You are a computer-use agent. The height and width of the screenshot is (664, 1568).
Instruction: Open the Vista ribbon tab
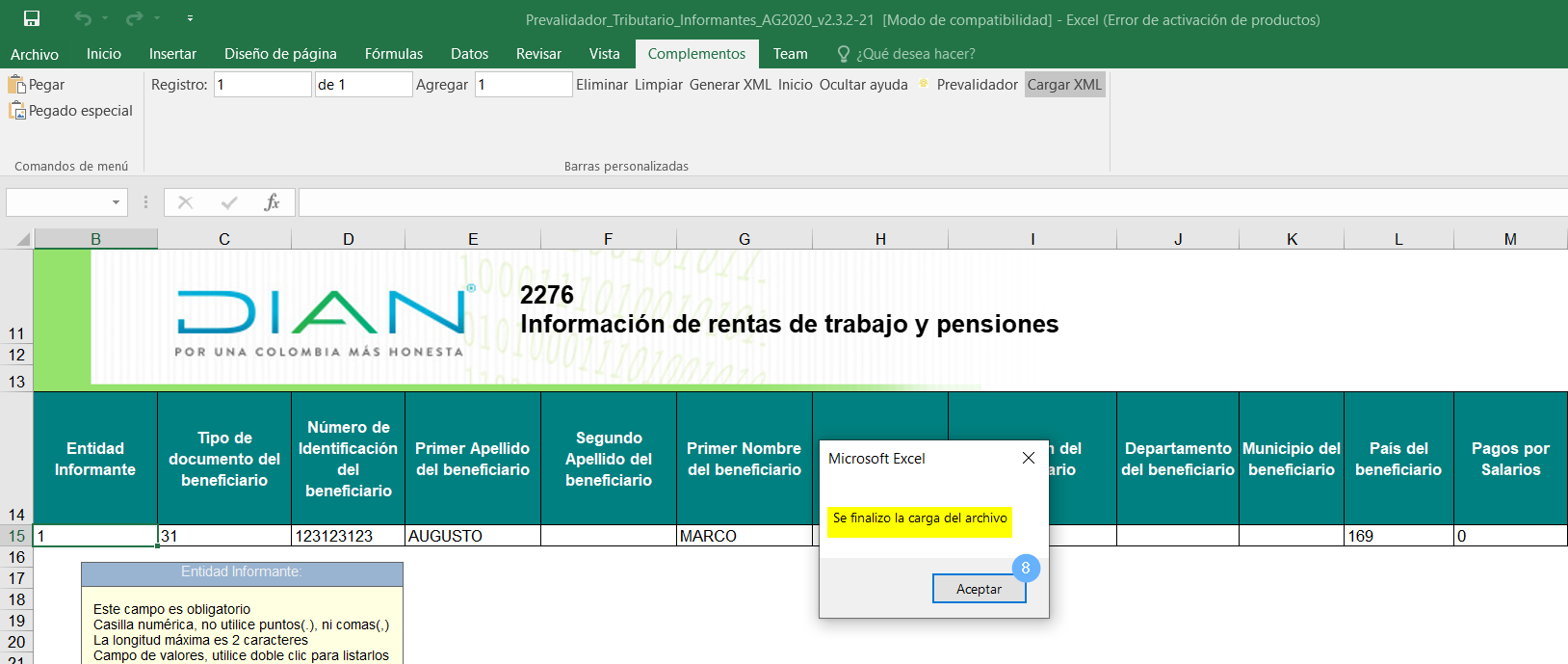tap(605, 54)
